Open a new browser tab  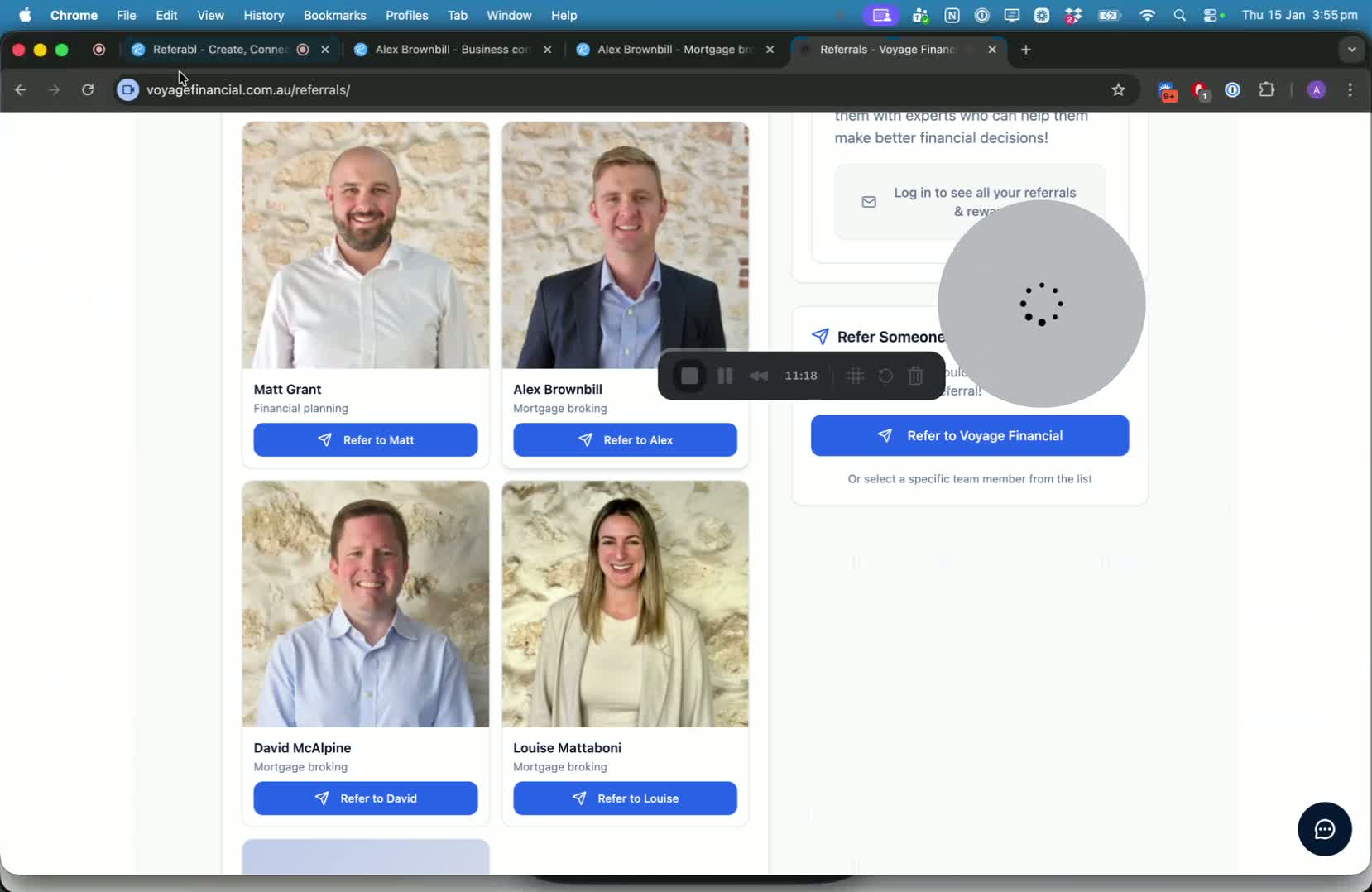click(x=1025, y=50)
